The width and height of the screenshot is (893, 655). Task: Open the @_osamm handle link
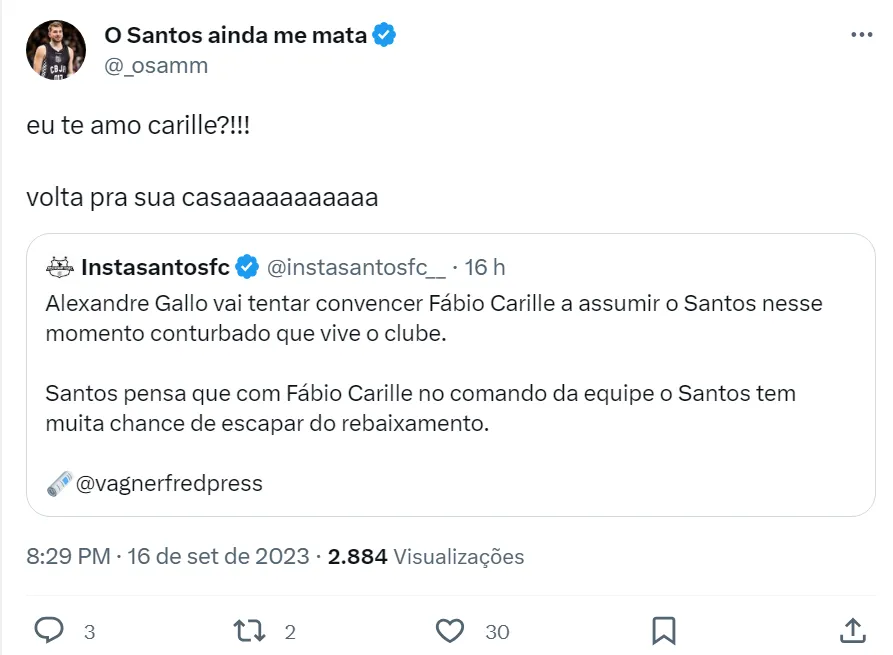click(156, 65)
